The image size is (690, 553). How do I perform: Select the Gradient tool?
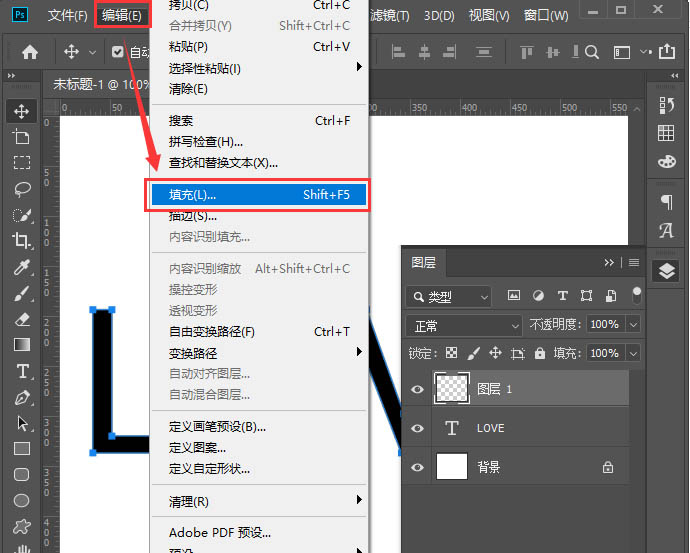click(22, 344)
